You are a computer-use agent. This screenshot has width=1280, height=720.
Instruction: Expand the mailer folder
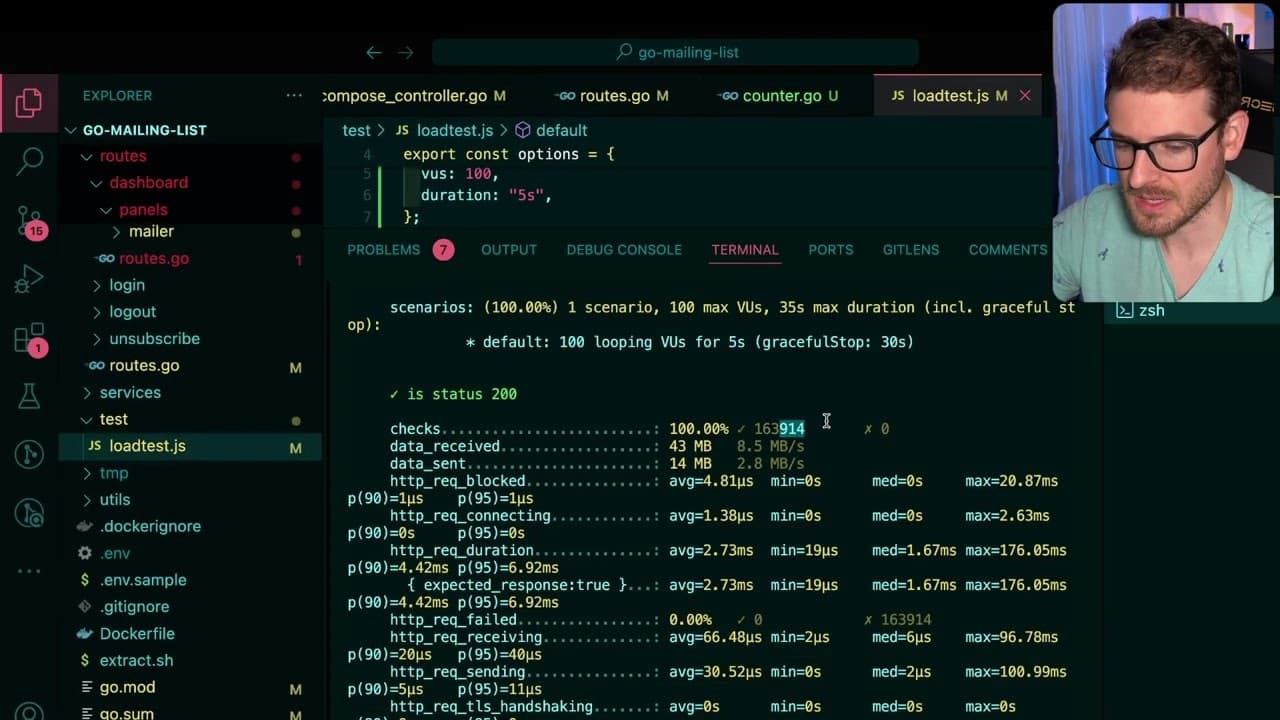(190, 231)
